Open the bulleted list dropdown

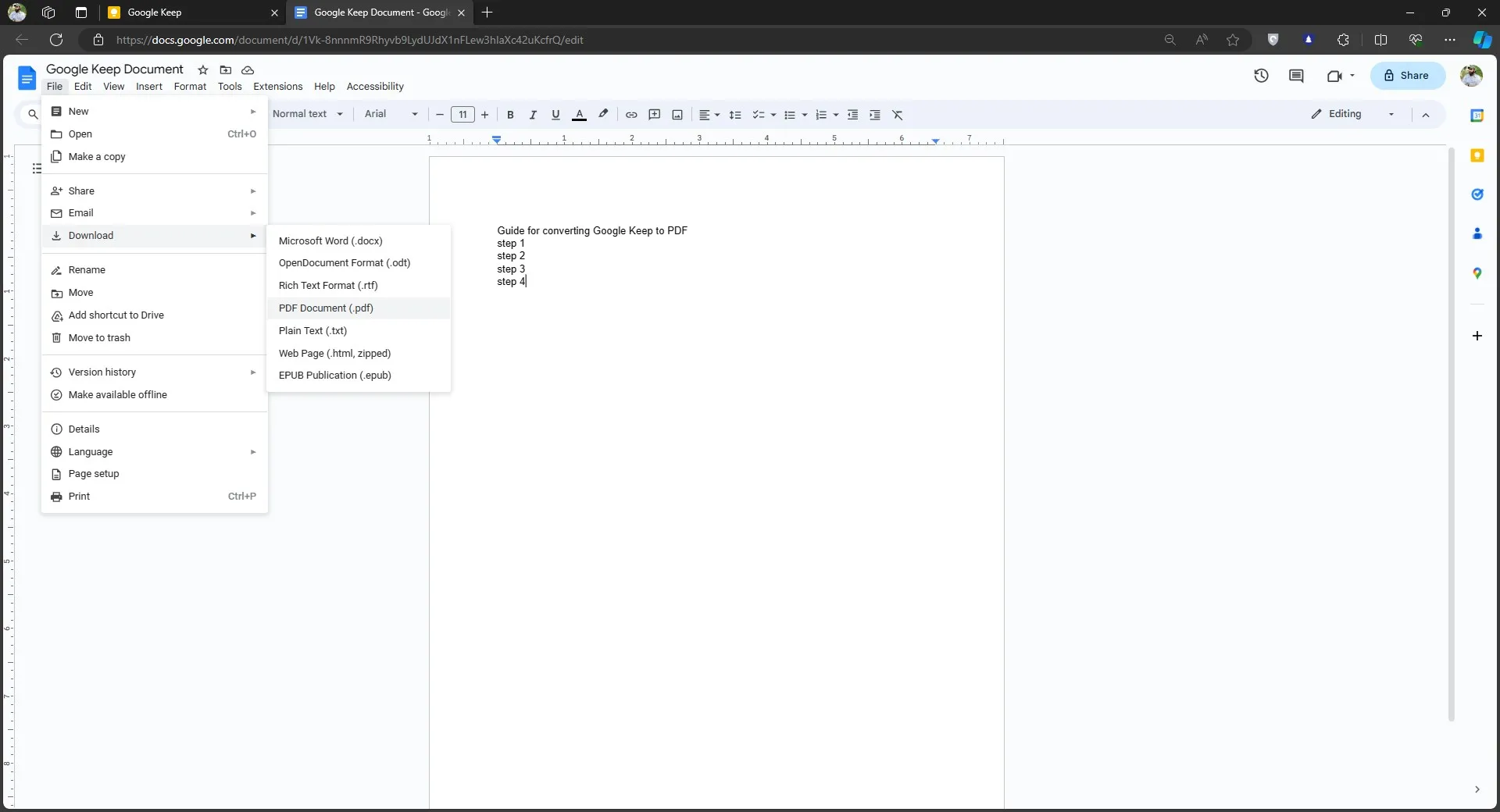click(795, 115)
